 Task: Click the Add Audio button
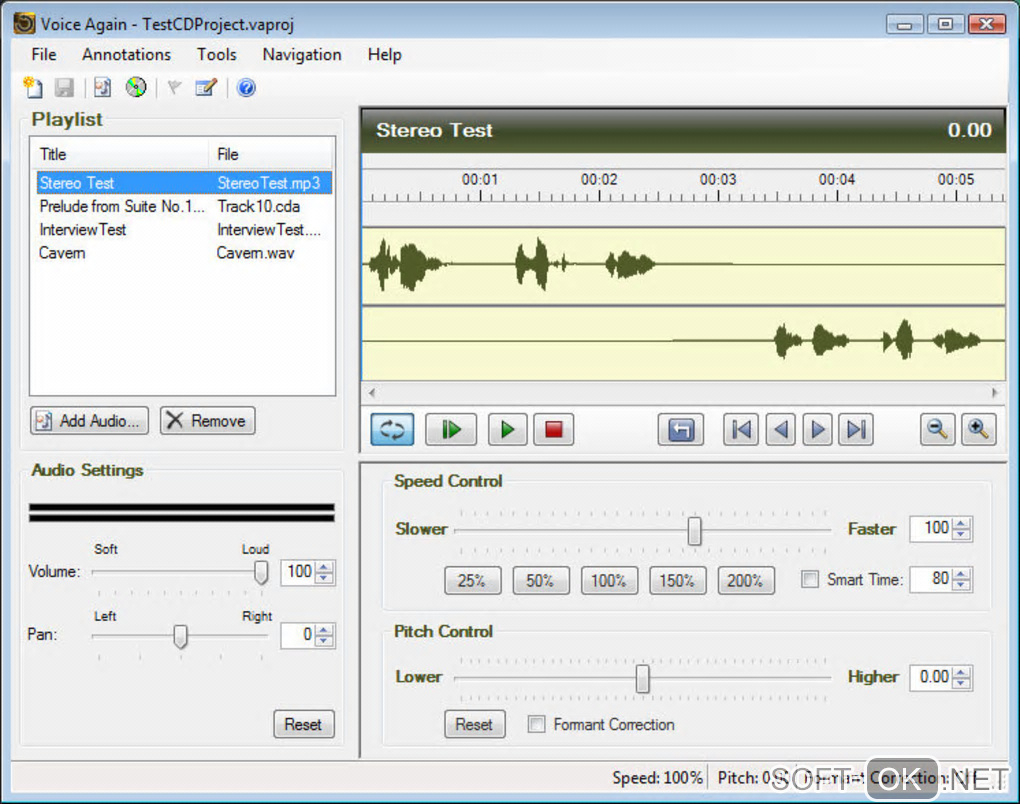click(90, 421)
